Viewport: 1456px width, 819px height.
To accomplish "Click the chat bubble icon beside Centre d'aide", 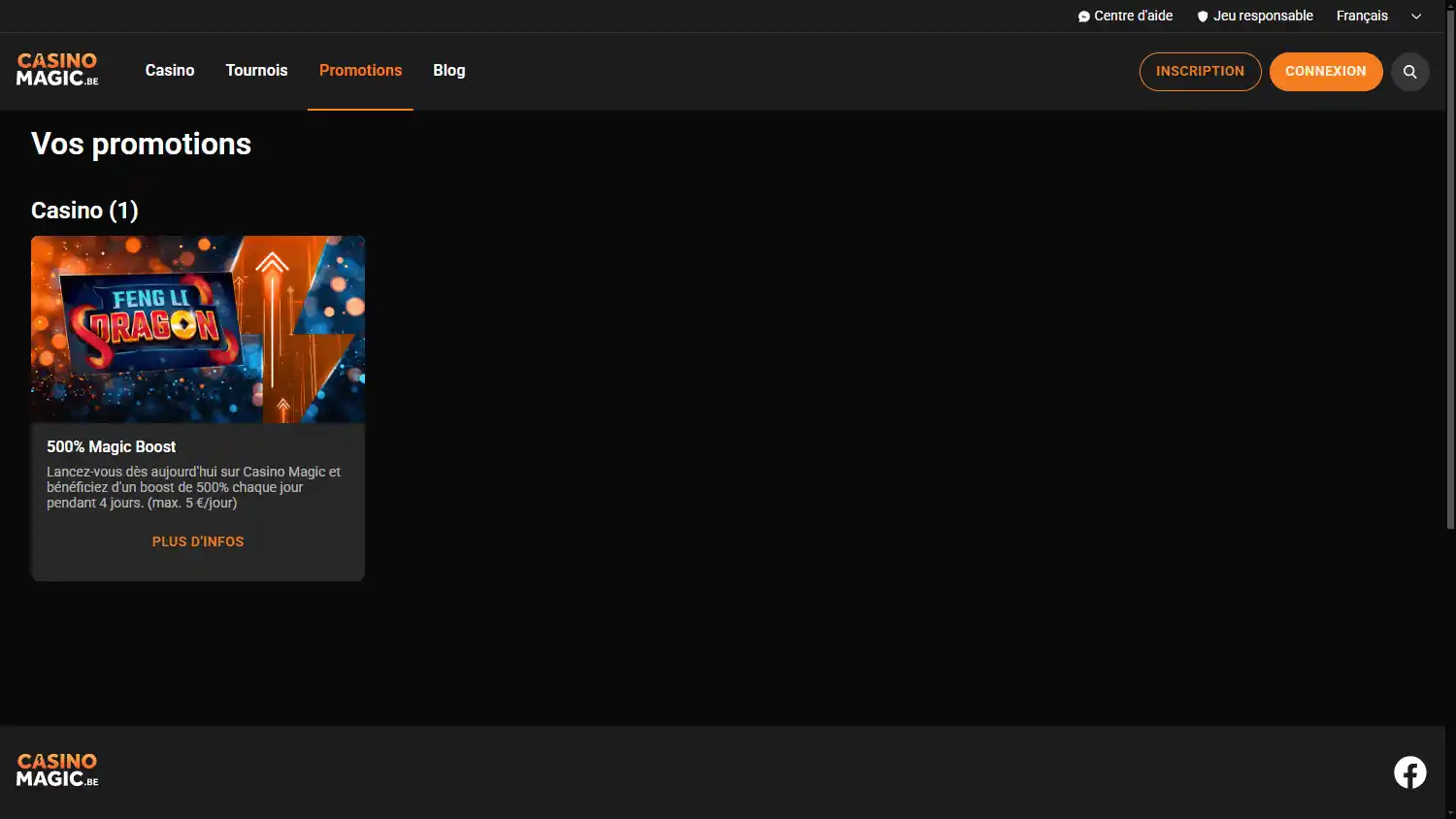I will (x=1084, y=16).
